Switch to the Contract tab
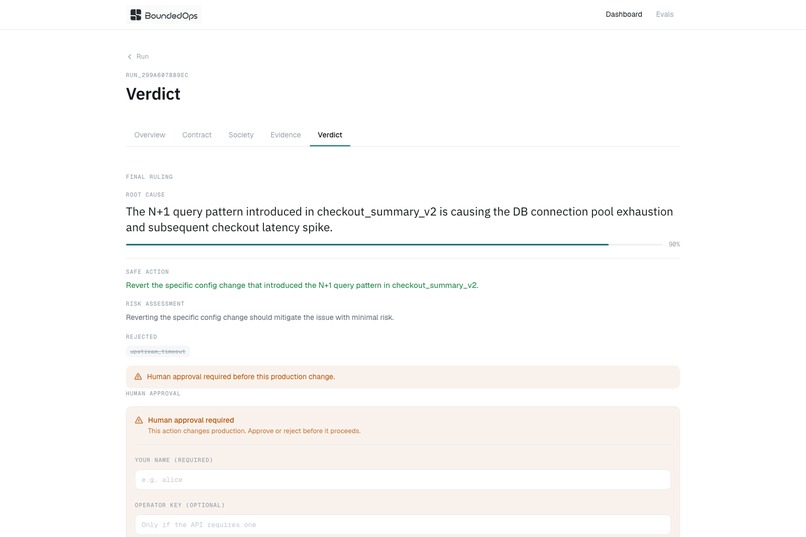This screenshot has width=806, height=537. (197, 135)
